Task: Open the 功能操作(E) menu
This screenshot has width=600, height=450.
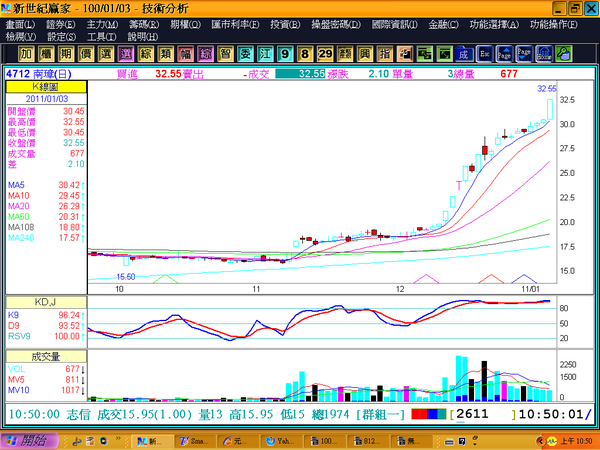Action: 554,25
